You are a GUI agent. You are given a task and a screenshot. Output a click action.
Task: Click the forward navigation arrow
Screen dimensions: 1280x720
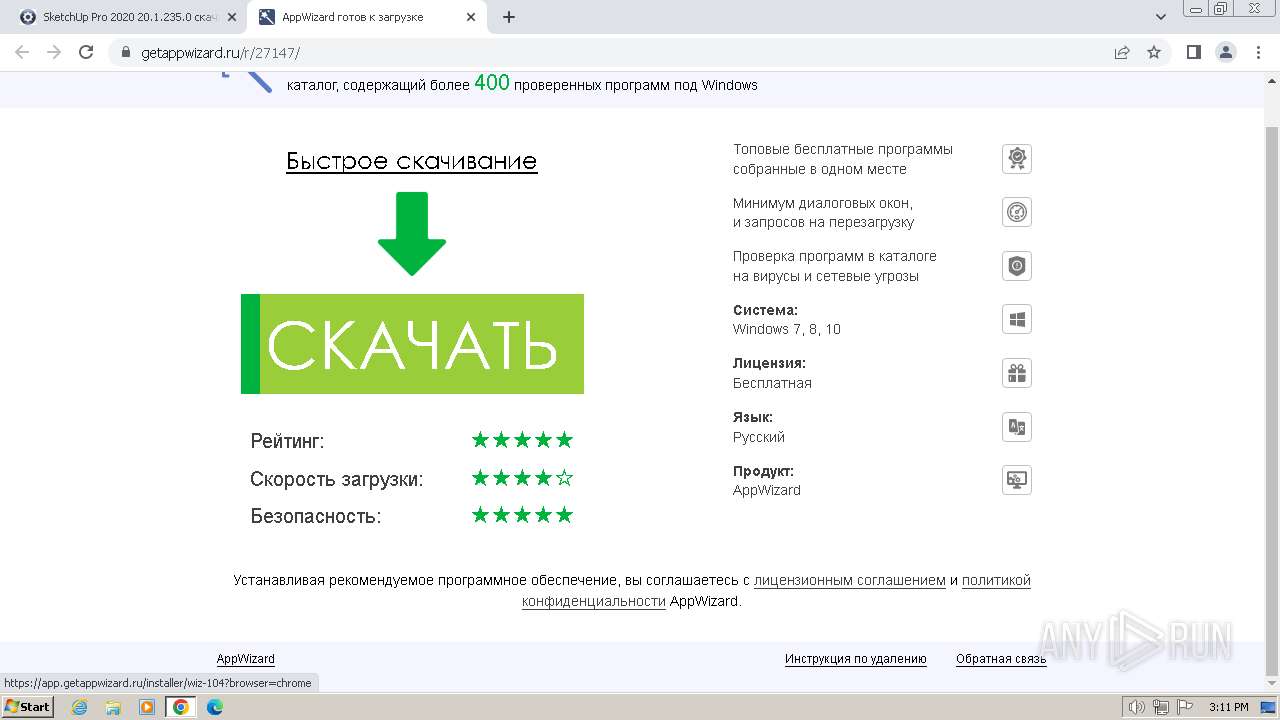[54, 52]
